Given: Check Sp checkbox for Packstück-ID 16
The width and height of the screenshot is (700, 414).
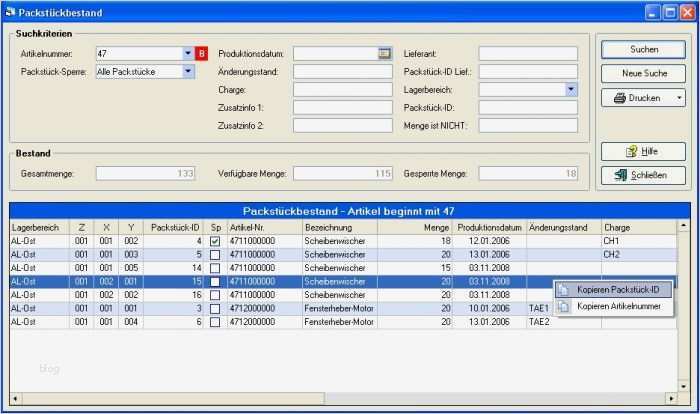Looking at the screenshot, I should [x=215, y=295].
